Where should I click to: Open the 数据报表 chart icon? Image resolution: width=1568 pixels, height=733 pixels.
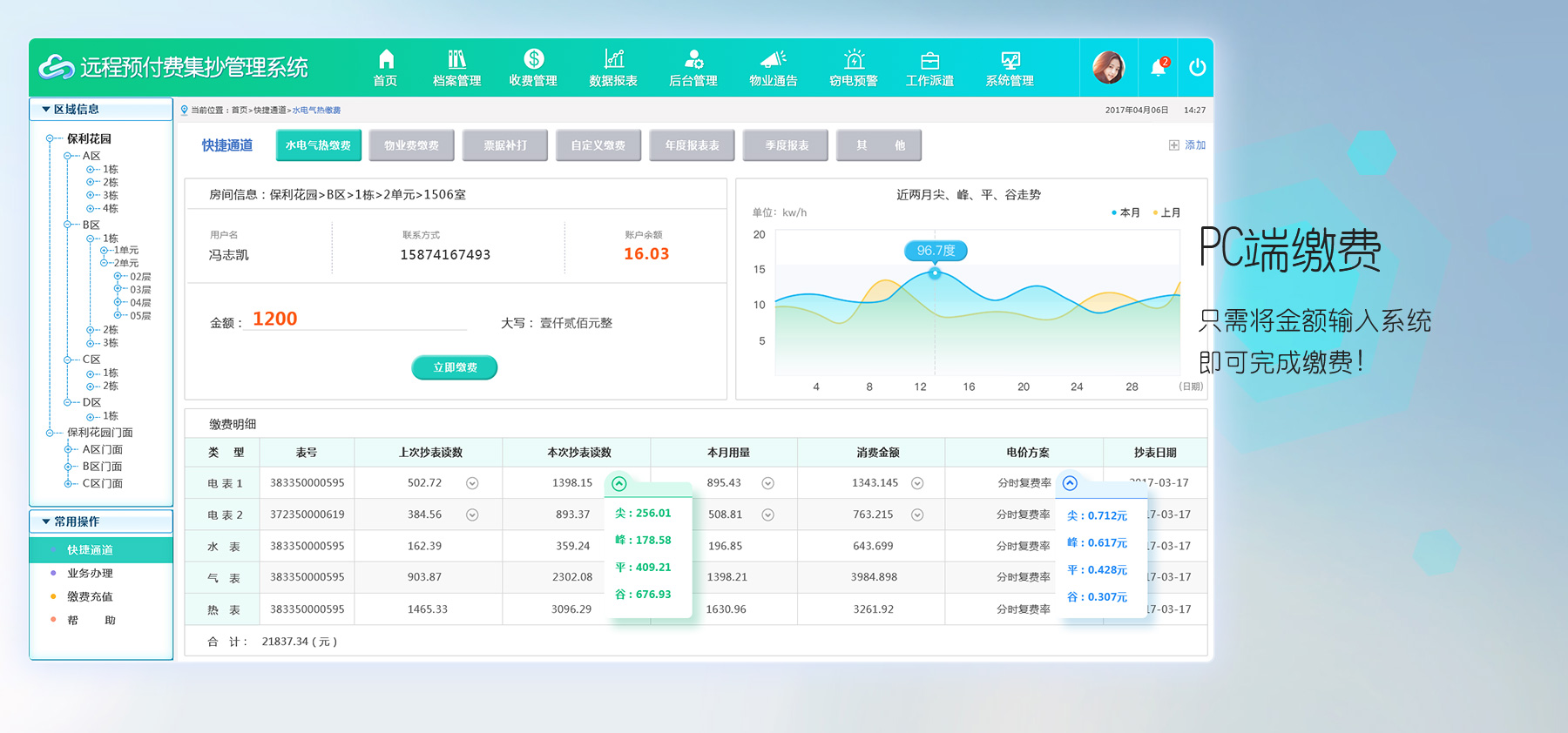(x=613, y=59)
